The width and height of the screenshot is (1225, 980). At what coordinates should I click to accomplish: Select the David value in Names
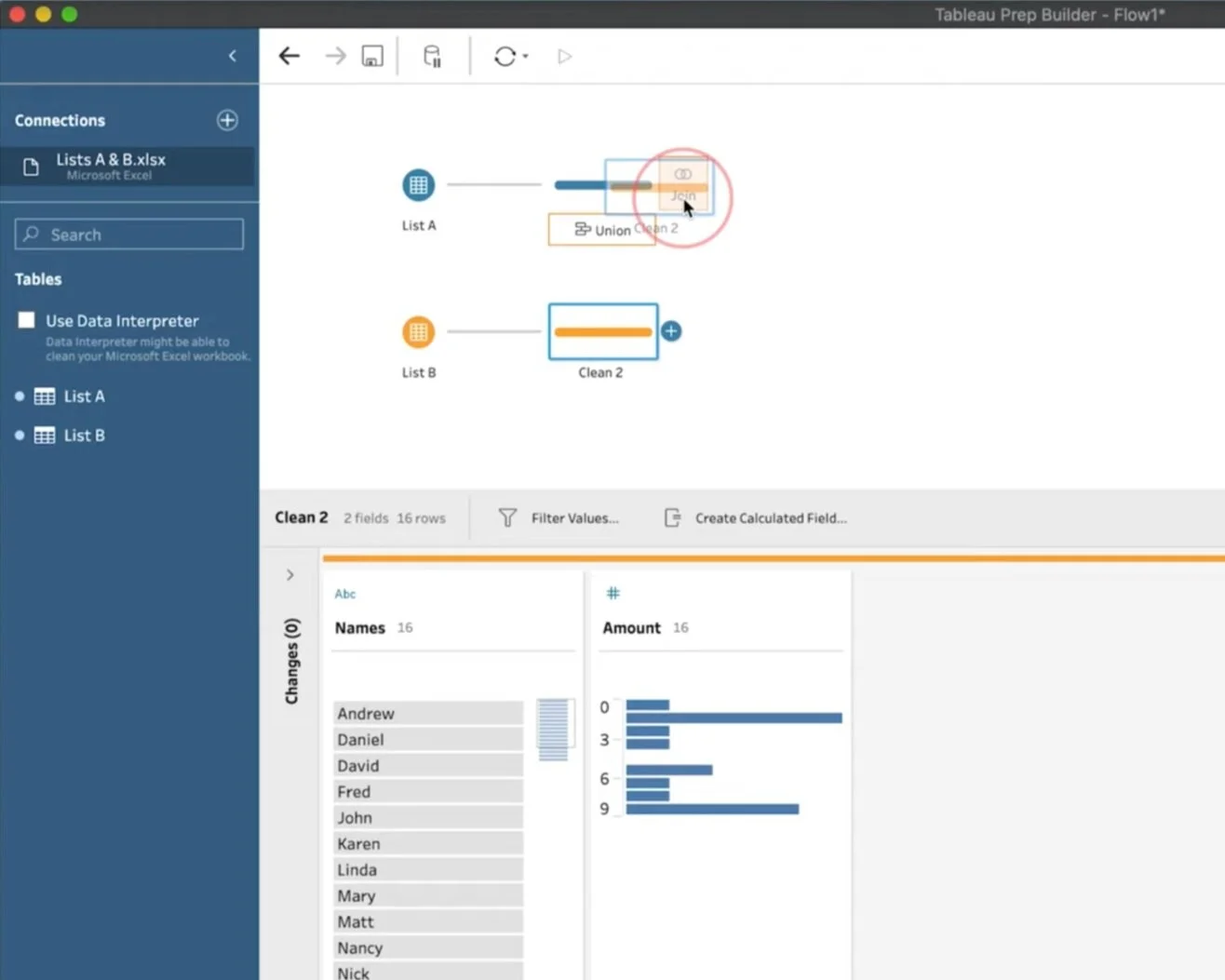[x=428, y=766]
